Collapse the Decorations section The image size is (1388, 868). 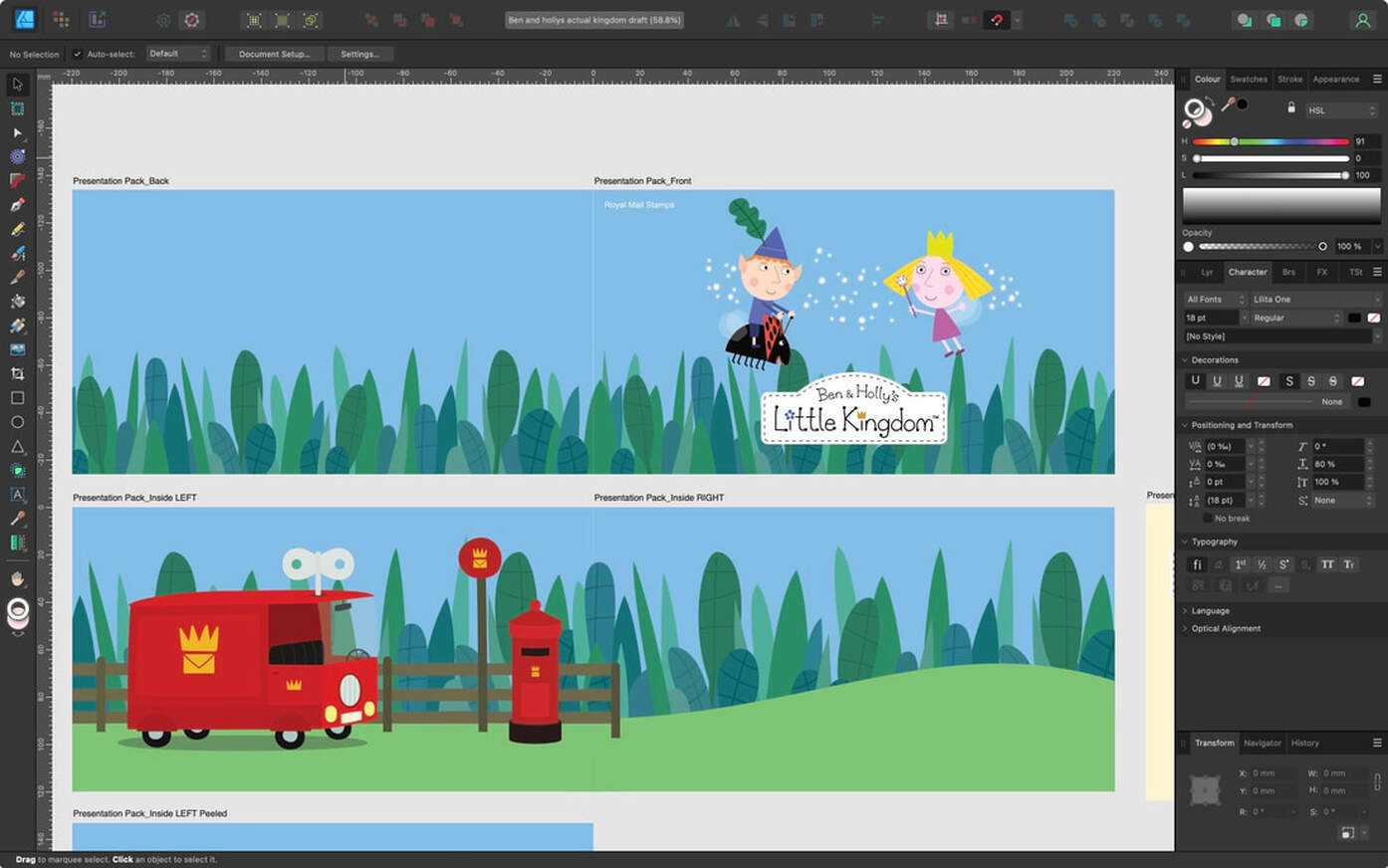click(x=1186, y=360)
